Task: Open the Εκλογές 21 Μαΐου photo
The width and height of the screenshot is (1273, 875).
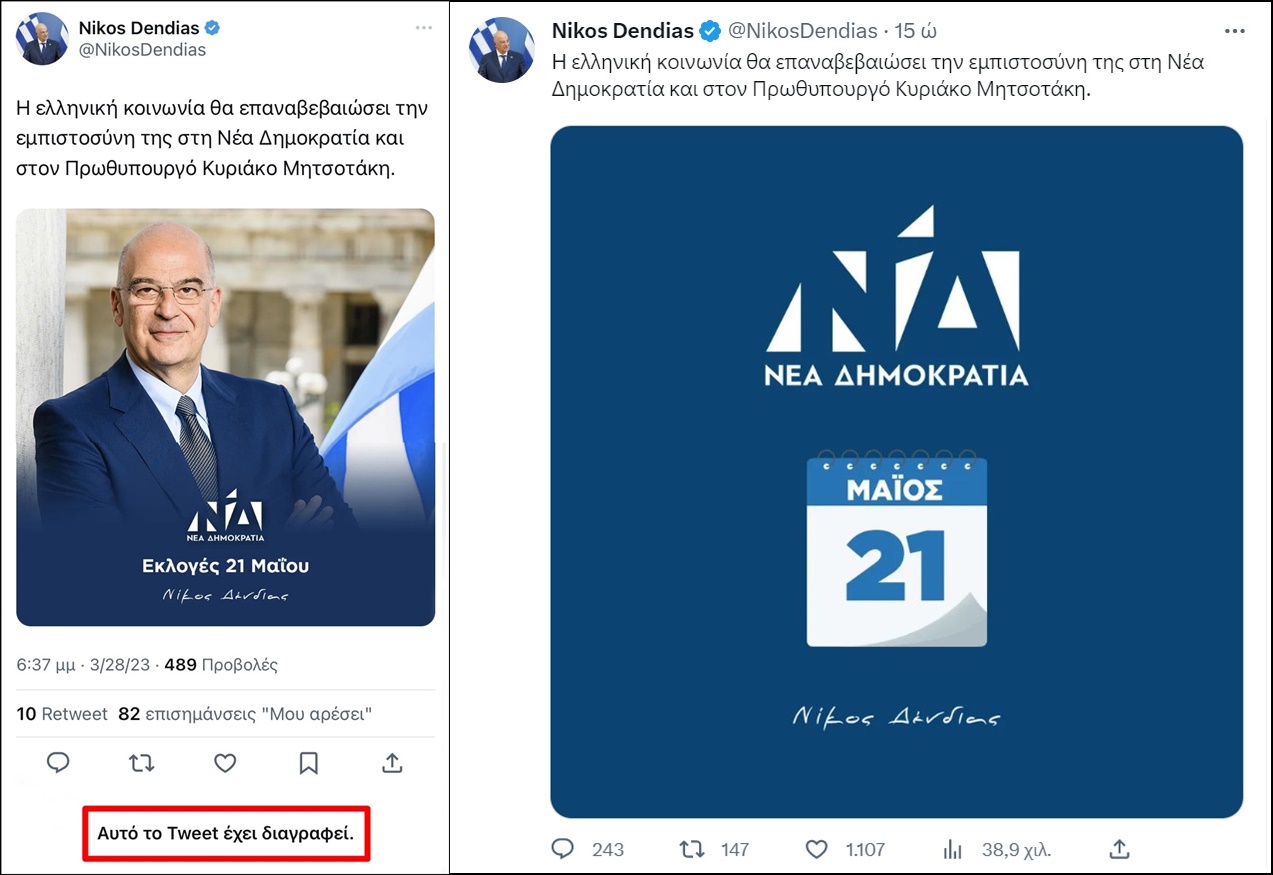Action: tap(225, 417)
